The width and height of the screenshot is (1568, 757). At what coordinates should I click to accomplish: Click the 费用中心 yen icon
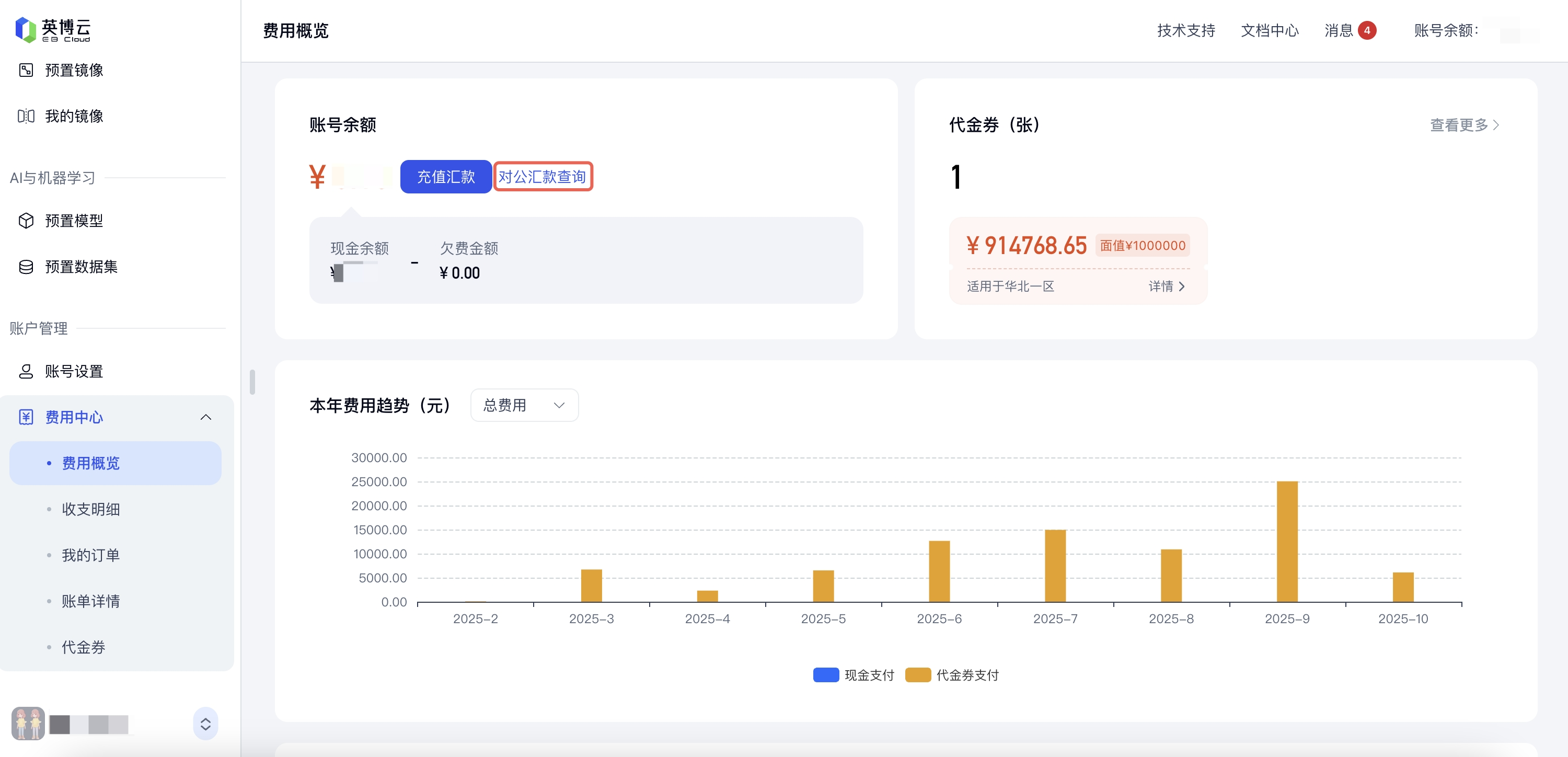[26, 417]
